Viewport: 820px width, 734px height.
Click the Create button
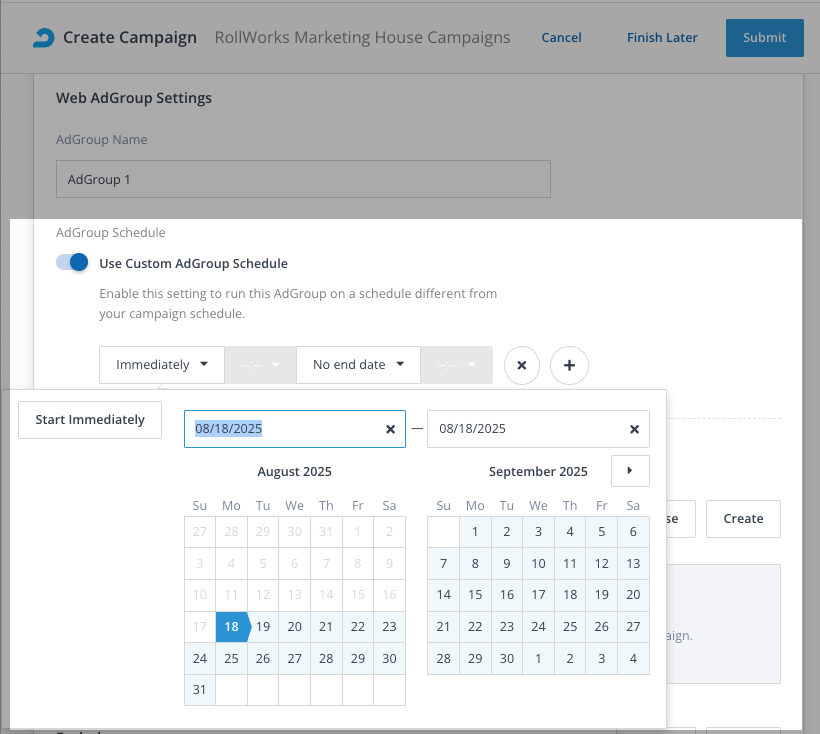click(x=743, y=518)
